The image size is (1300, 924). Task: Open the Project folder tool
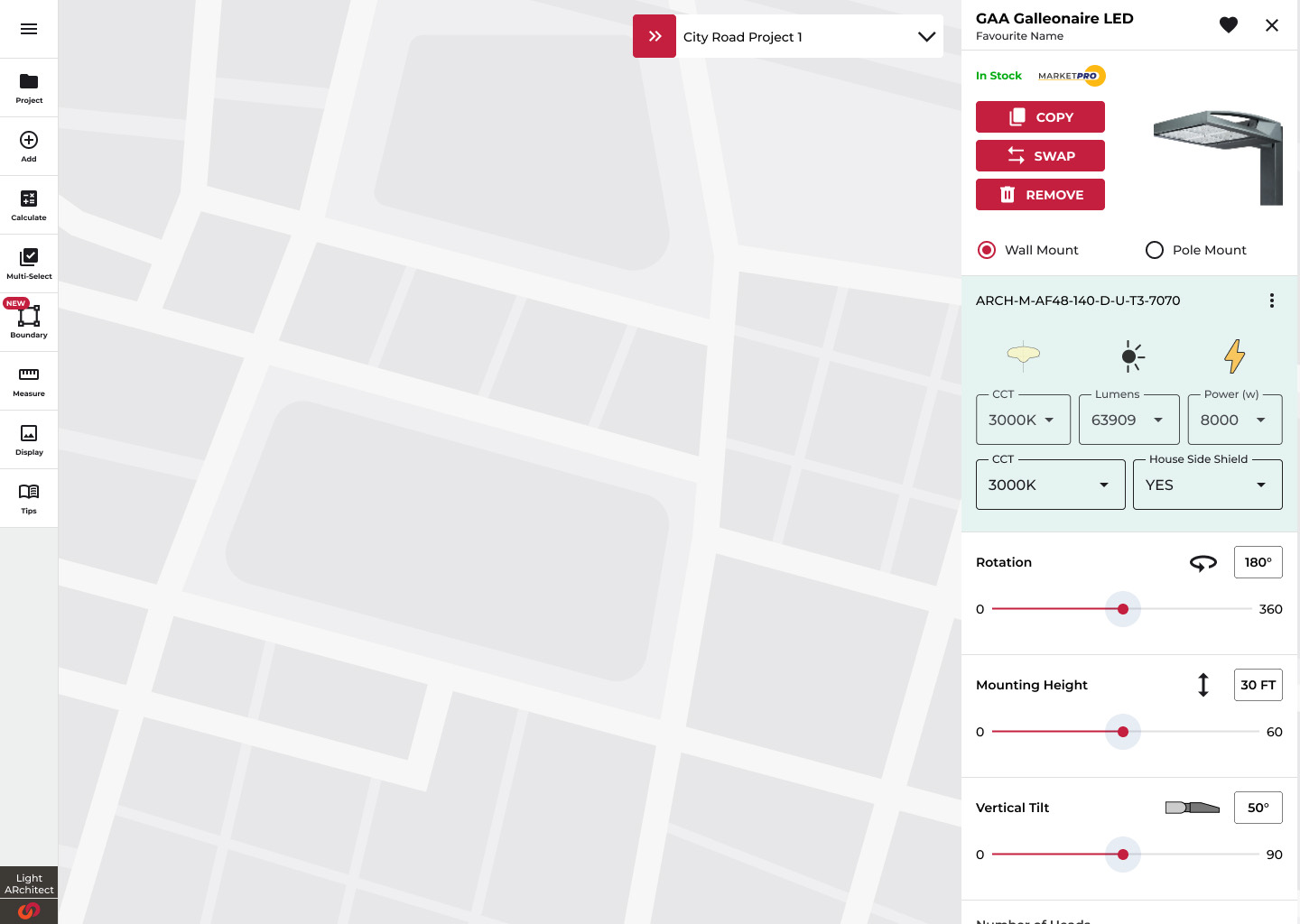[29, 88]
